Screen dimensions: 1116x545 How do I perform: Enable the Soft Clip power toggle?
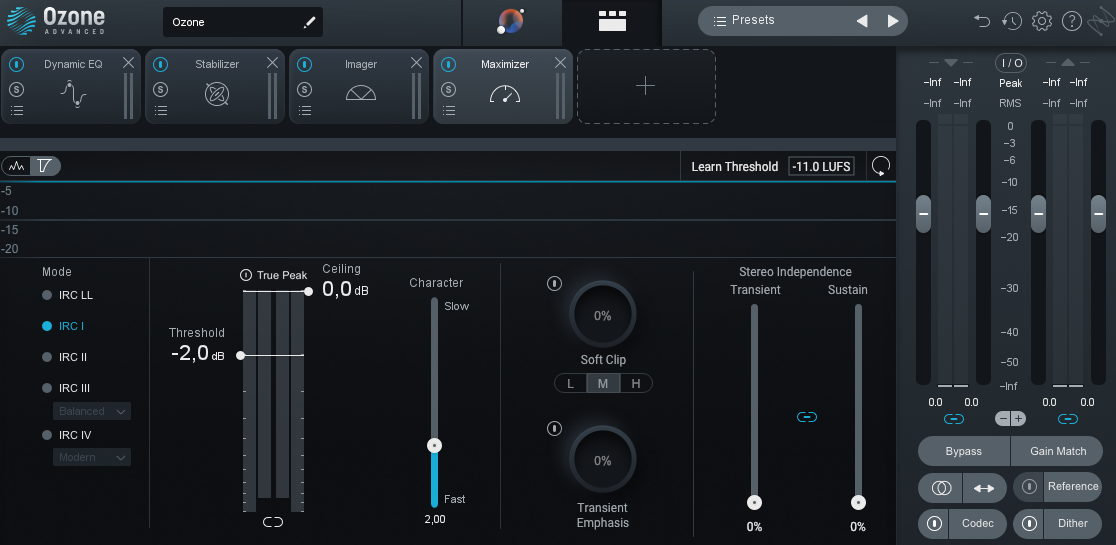click(x=554, y=284)
